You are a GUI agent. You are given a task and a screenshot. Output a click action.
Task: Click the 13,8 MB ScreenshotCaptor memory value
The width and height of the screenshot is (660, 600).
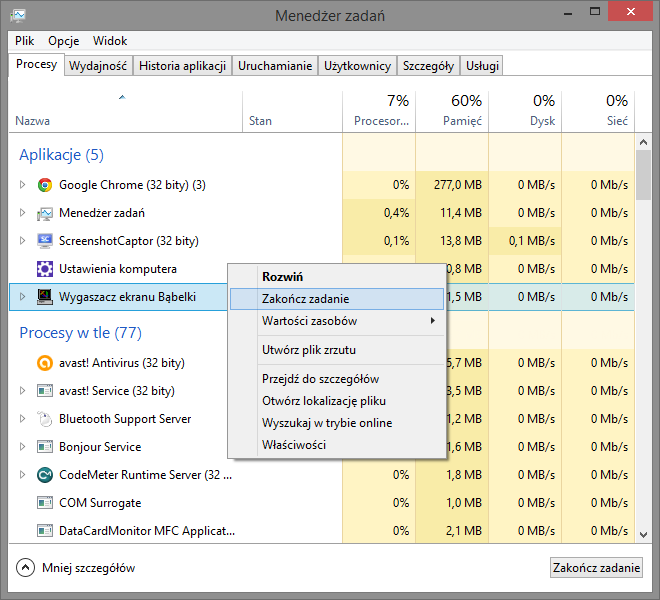460,241
